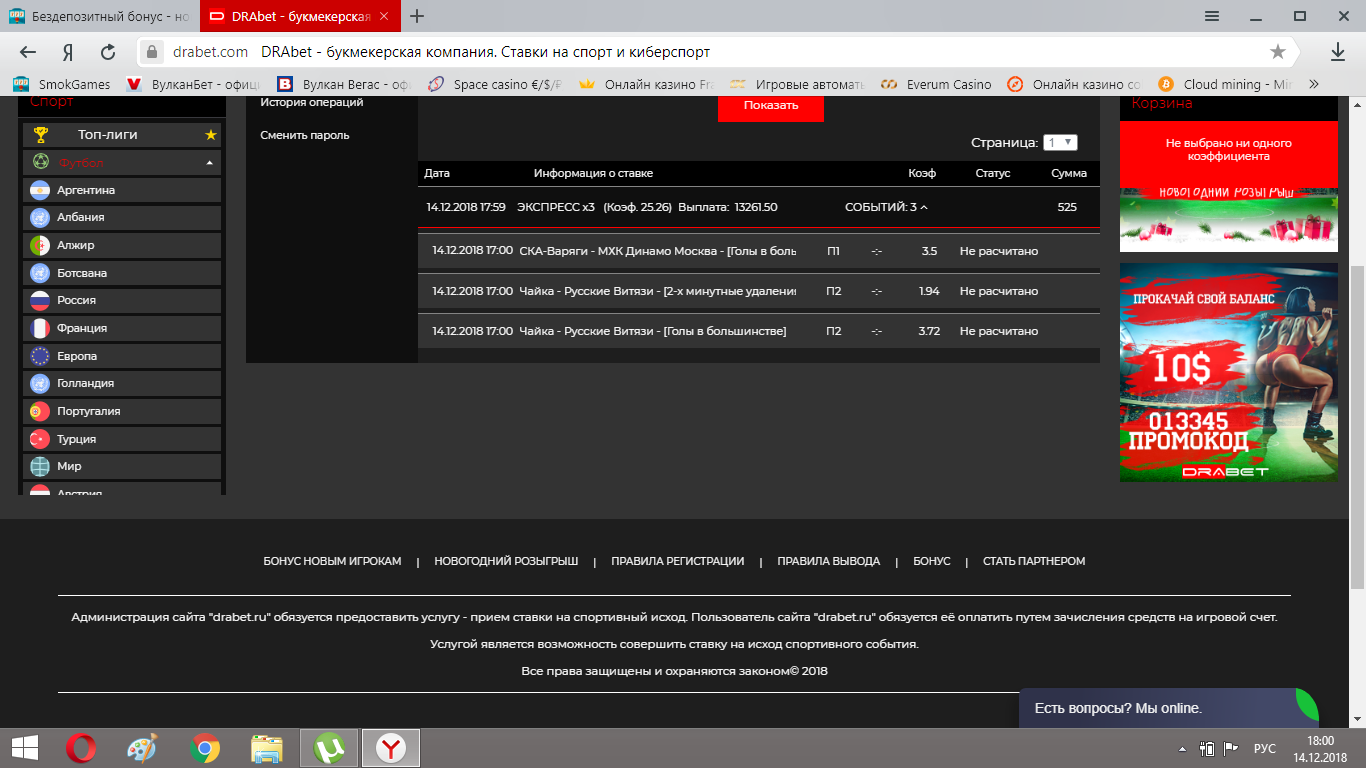1366x768 pixels.
Task: Click the Футбол soccer ball icon
Action: pyautogui.click(x=41, y=162)
